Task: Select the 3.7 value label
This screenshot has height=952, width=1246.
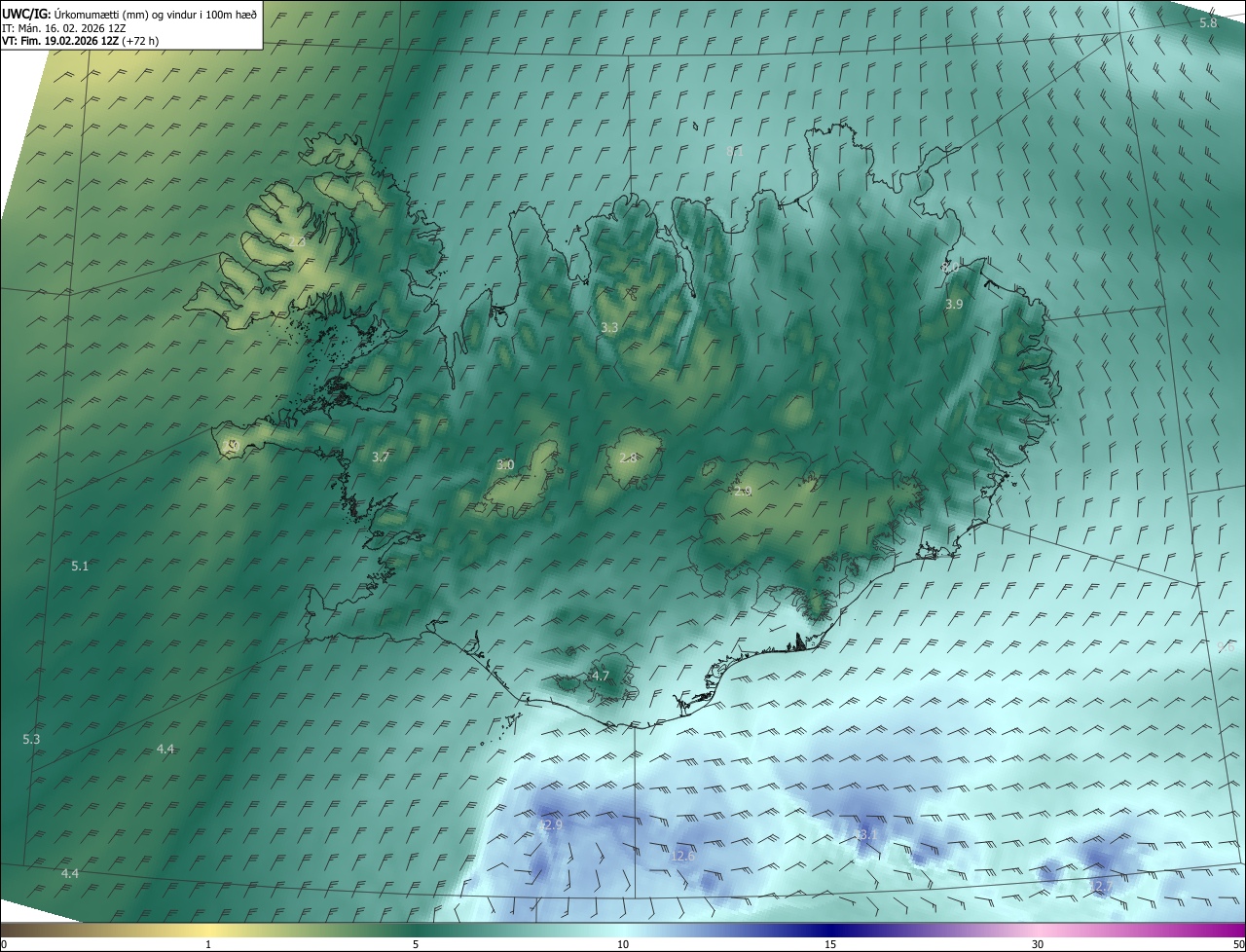Action: [381, 457]
